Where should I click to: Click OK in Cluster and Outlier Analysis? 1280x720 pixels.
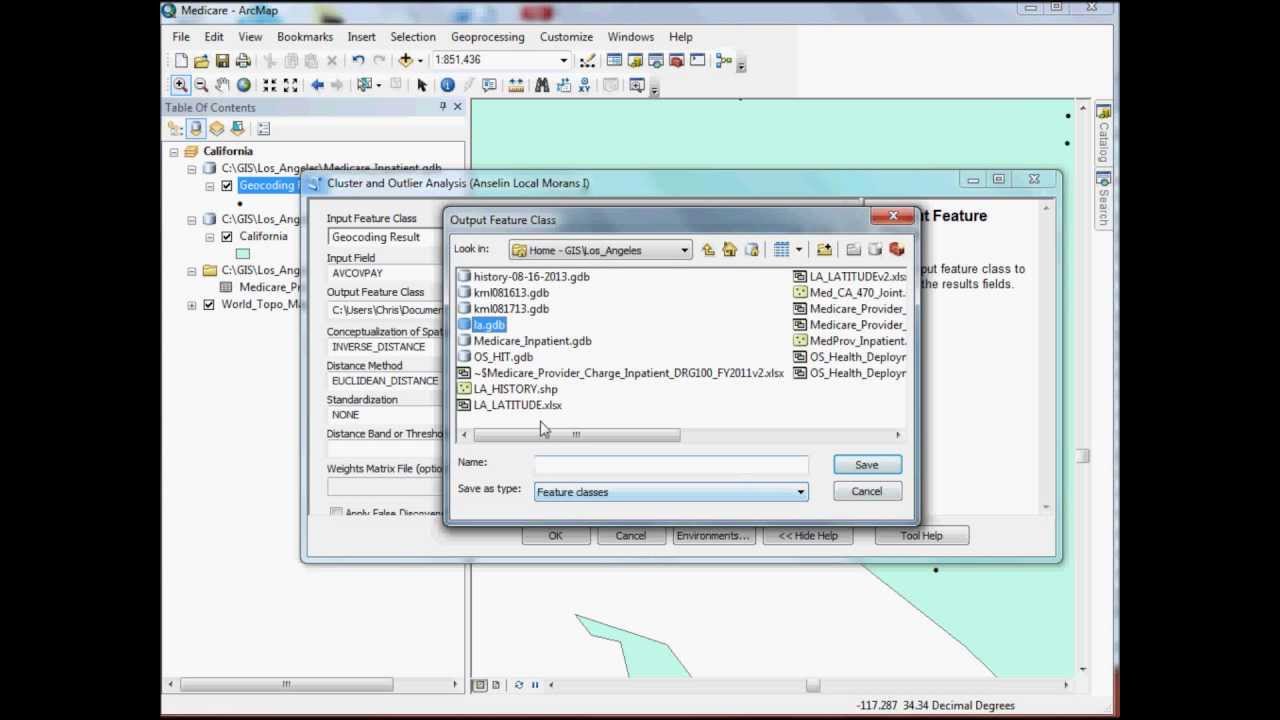pyautogui.click(x=555, y=536)
